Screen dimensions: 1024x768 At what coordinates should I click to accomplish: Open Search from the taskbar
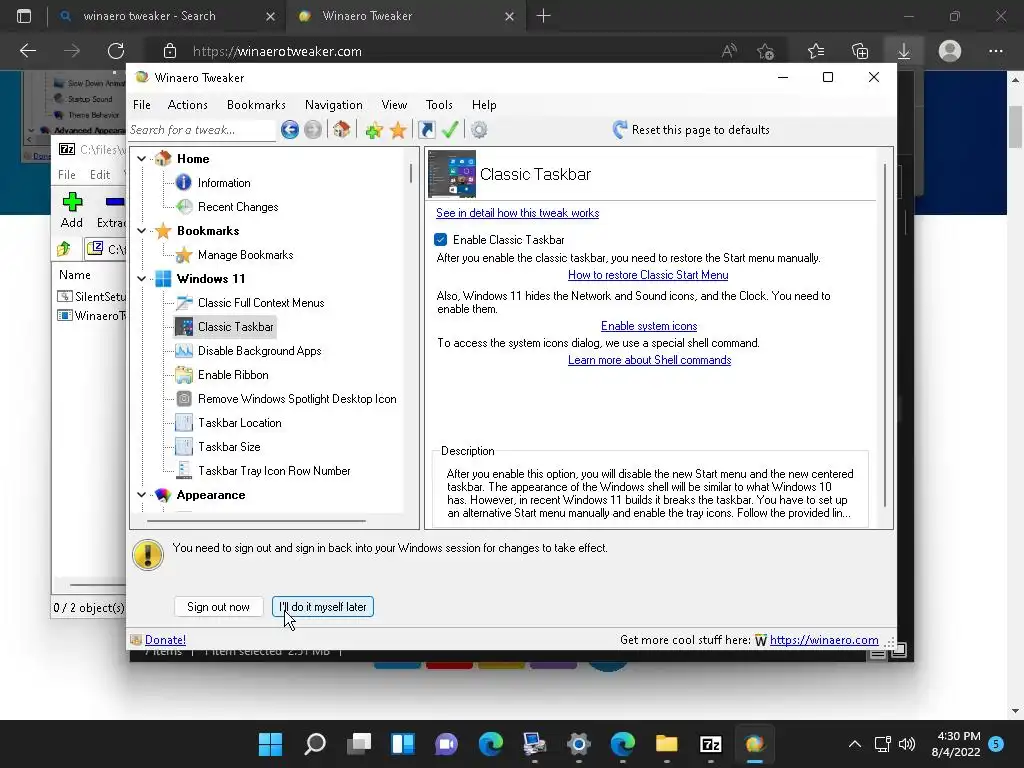click(315, 744)
